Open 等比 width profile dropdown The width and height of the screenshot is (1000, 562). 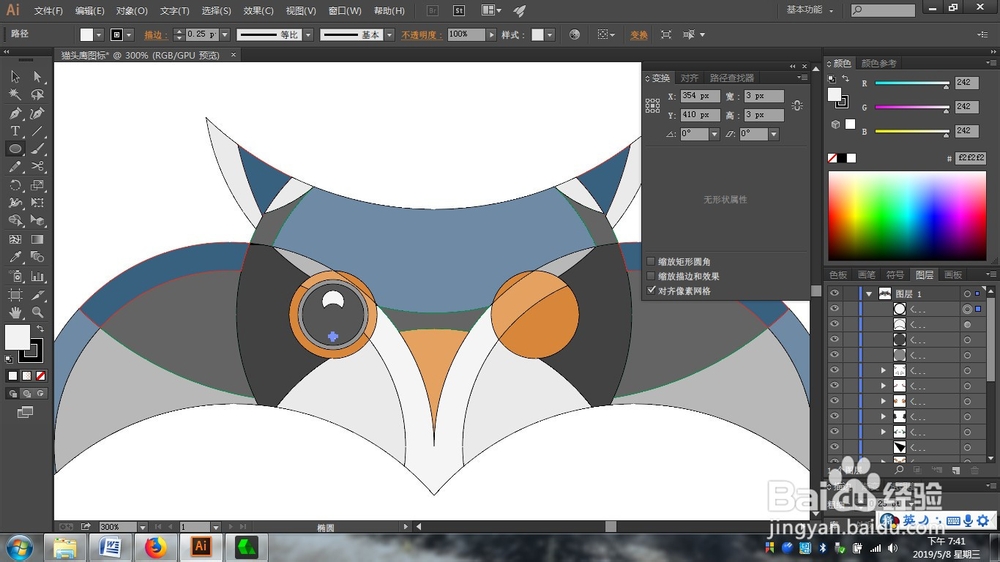coord(309,34)
